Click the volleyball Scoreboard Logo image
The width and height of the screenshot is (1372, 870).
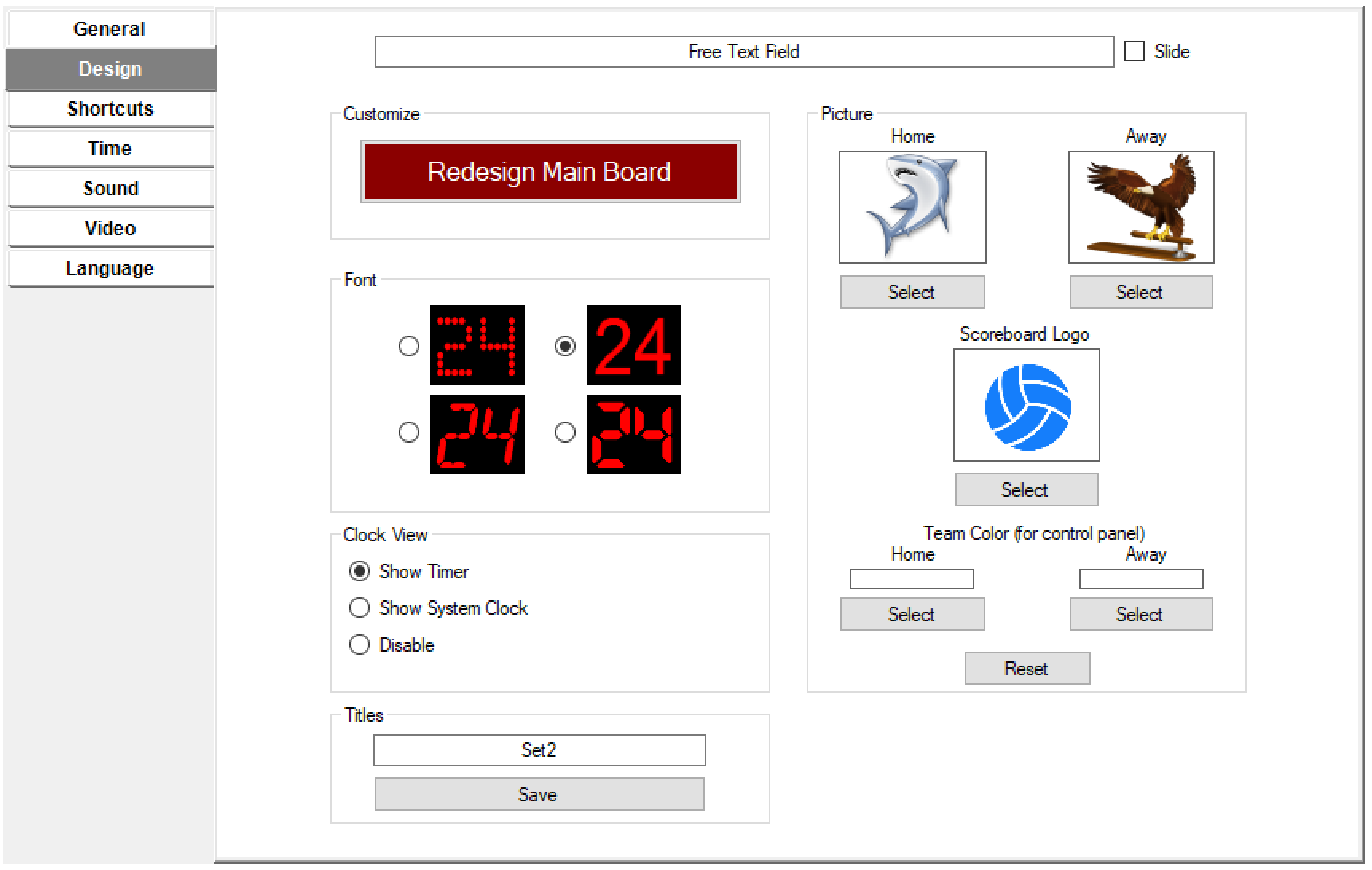(x=1026, y=405)
